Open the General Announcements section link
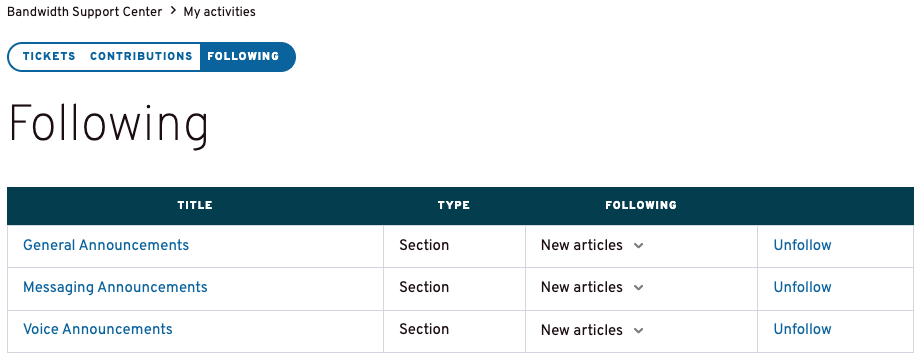This screenshot has height=360, width=920. (106, 245)
